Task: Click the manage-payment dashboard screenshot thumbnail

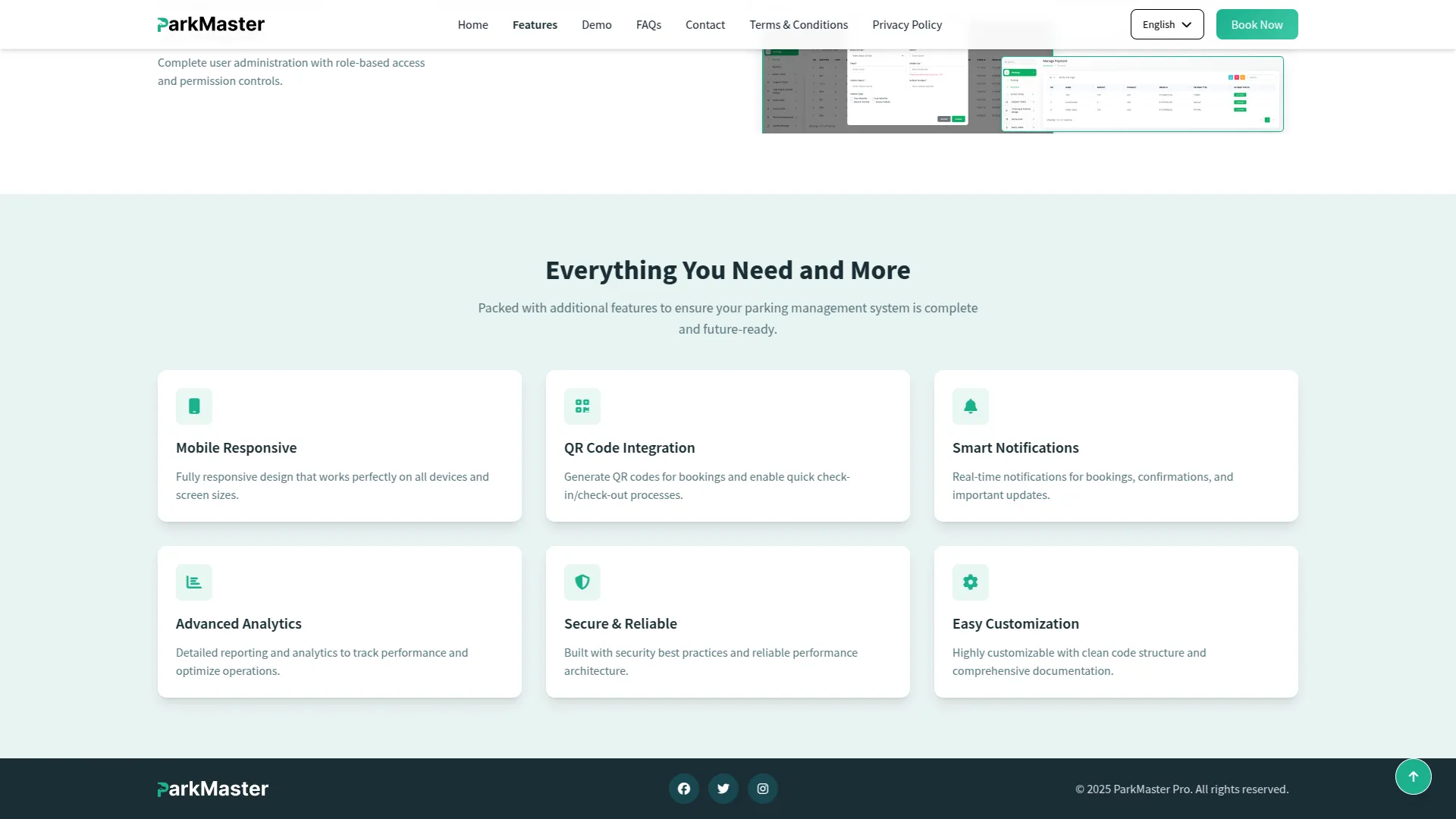Action: pos(1142,94)
